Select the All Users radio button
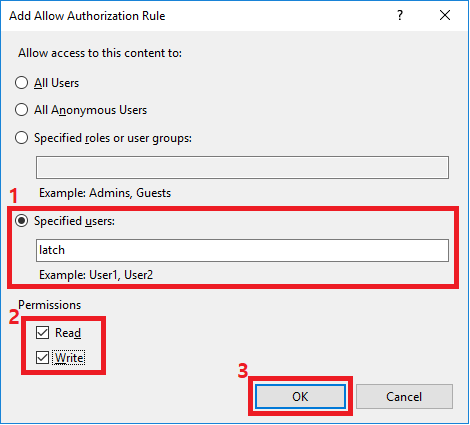The height and width of the screenshot is (425, 470). point(22,83)
